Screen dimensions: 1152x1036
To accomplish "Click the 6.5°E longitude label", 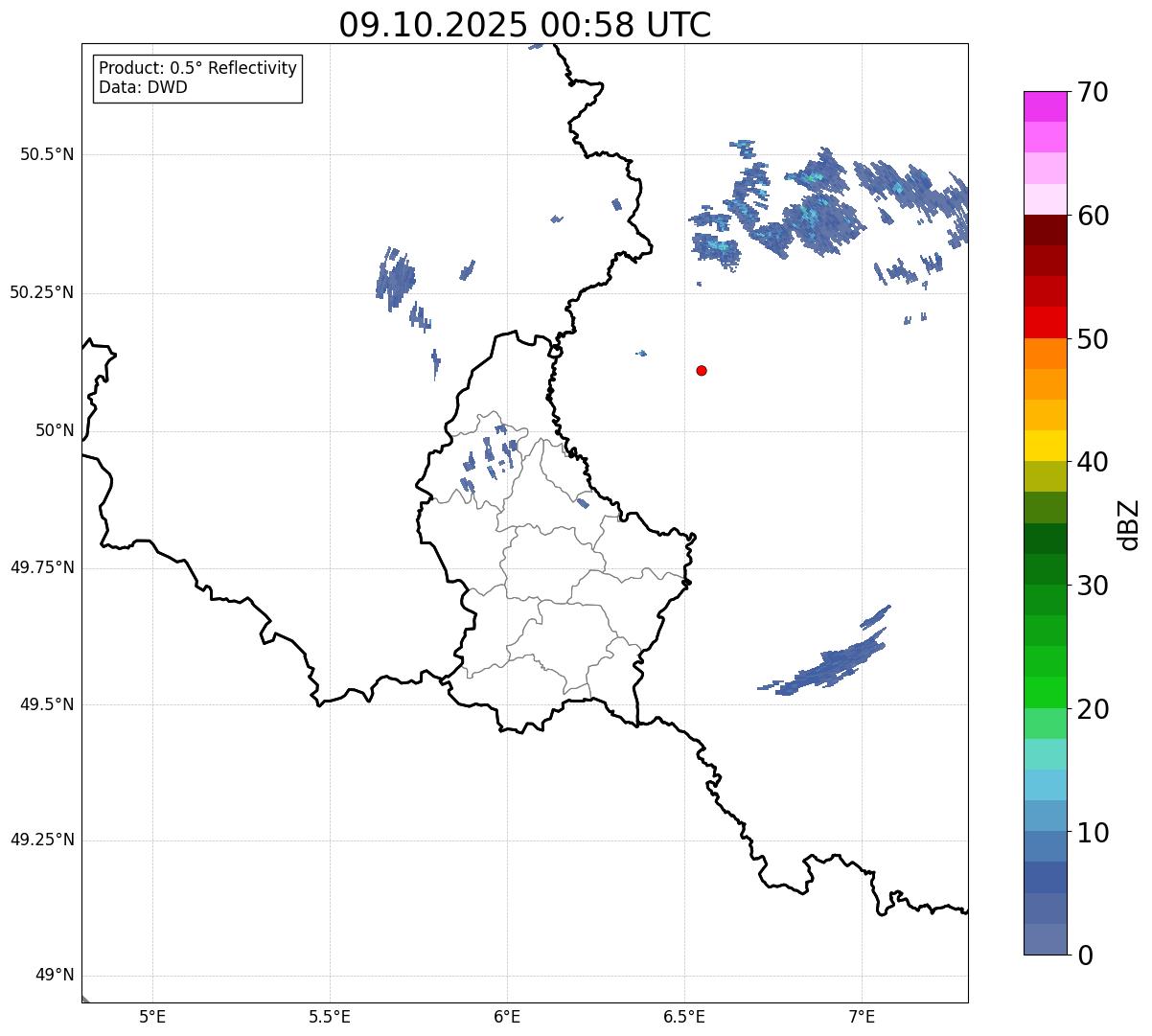I will click(684, 1017).
